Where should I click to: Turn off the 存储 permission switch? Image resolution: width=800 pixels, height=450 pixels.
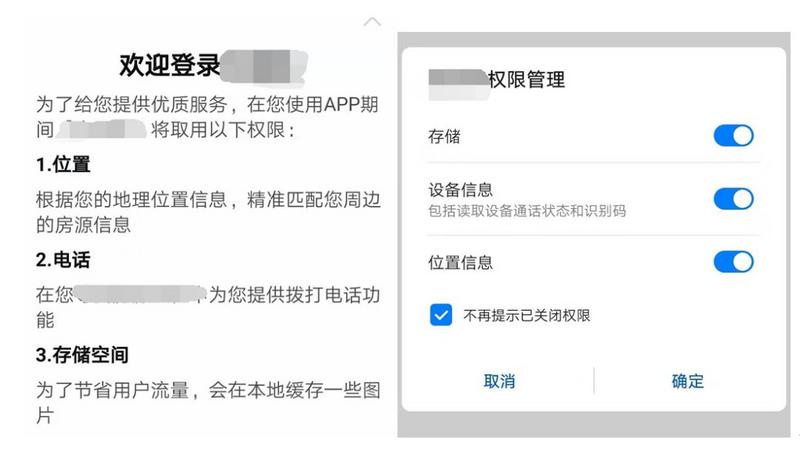point(734,136)
